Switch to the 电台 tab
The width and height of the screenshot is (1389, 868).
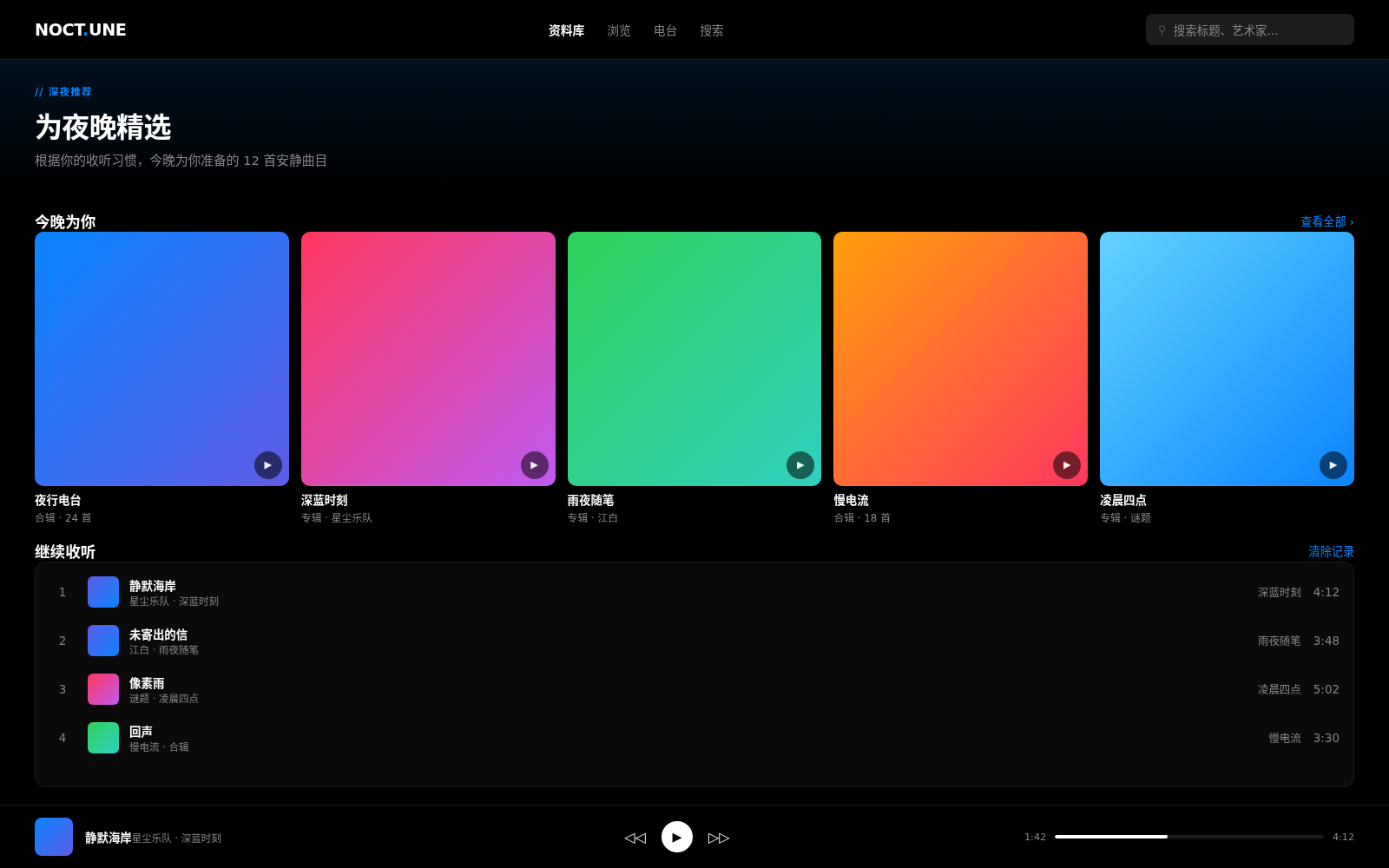tap(665, 30)
